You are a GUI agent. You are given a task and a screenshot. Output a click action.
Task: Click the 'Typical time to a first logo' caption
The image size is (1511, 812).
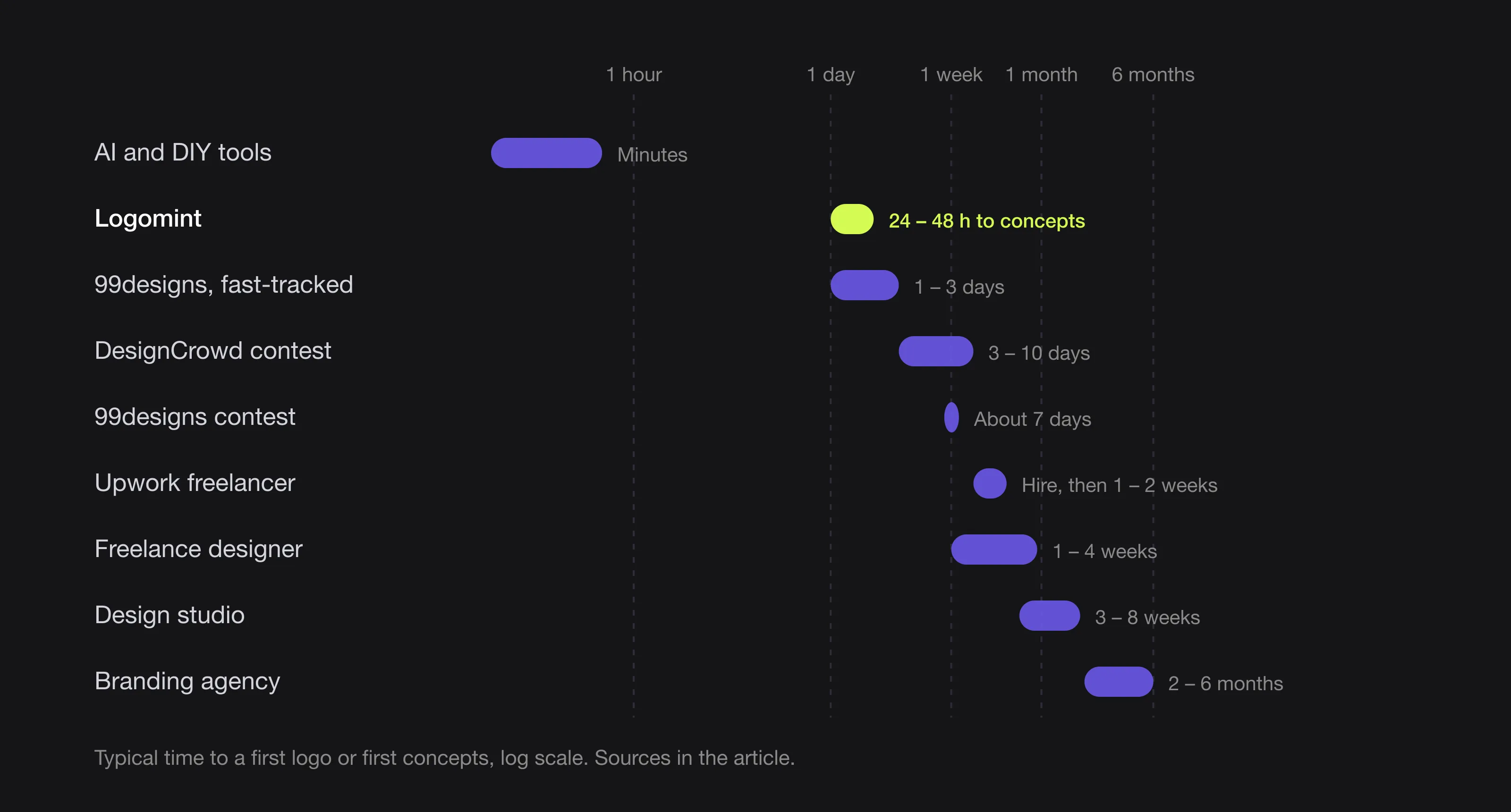tap(445, 758)
